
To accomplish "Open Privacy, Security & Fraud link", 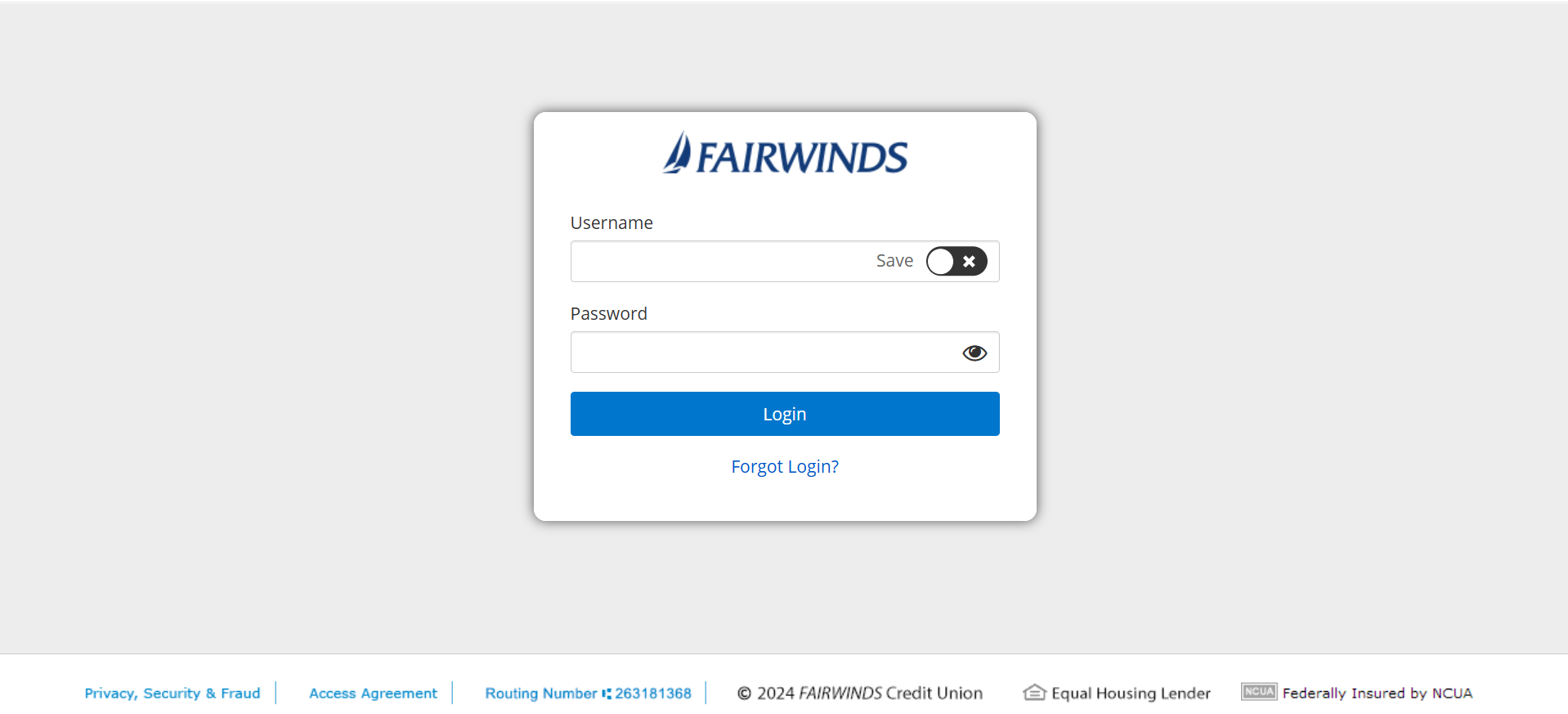I will (172, 694).
